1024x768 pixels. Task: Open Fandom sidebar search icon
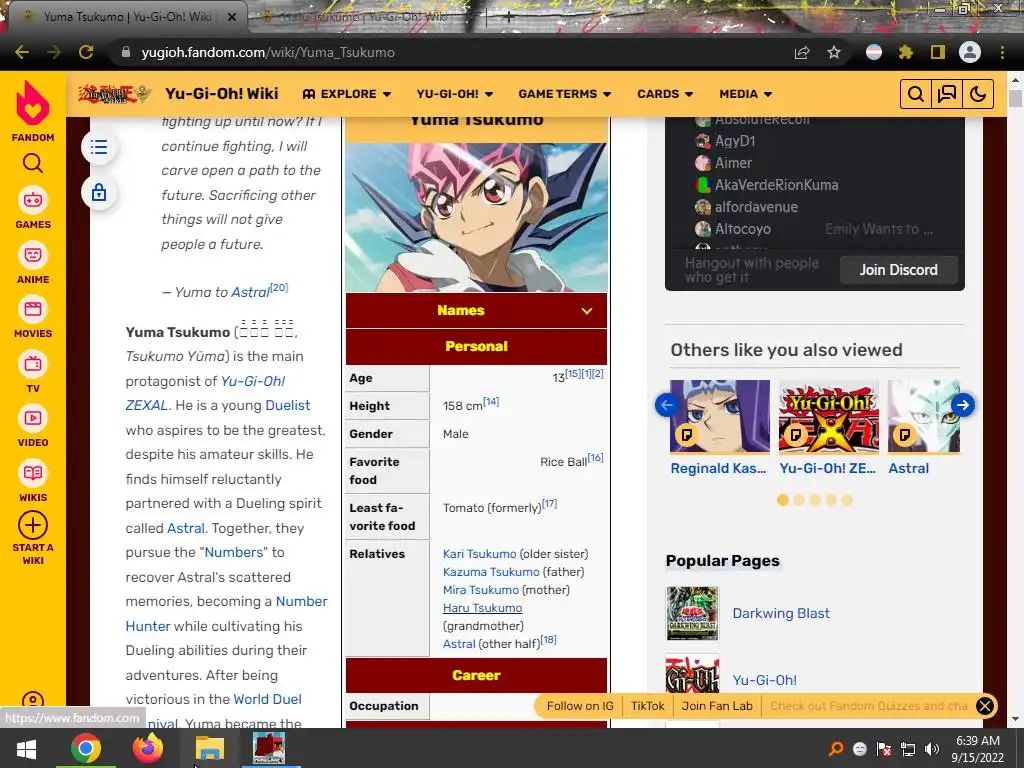point(33,163)
